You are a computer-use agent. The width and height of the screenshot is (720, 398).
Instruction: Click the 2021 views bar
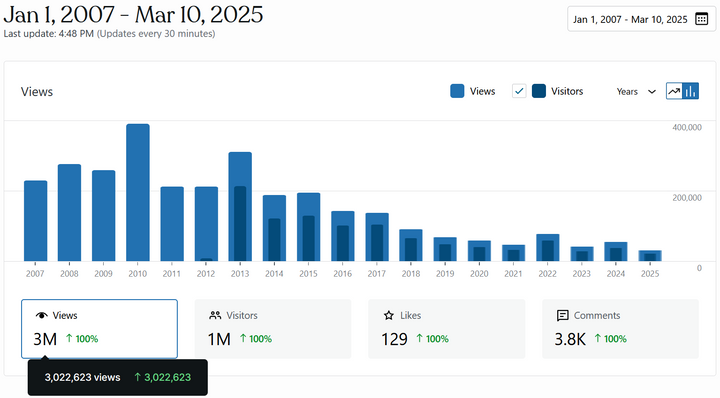pos(513,253)
